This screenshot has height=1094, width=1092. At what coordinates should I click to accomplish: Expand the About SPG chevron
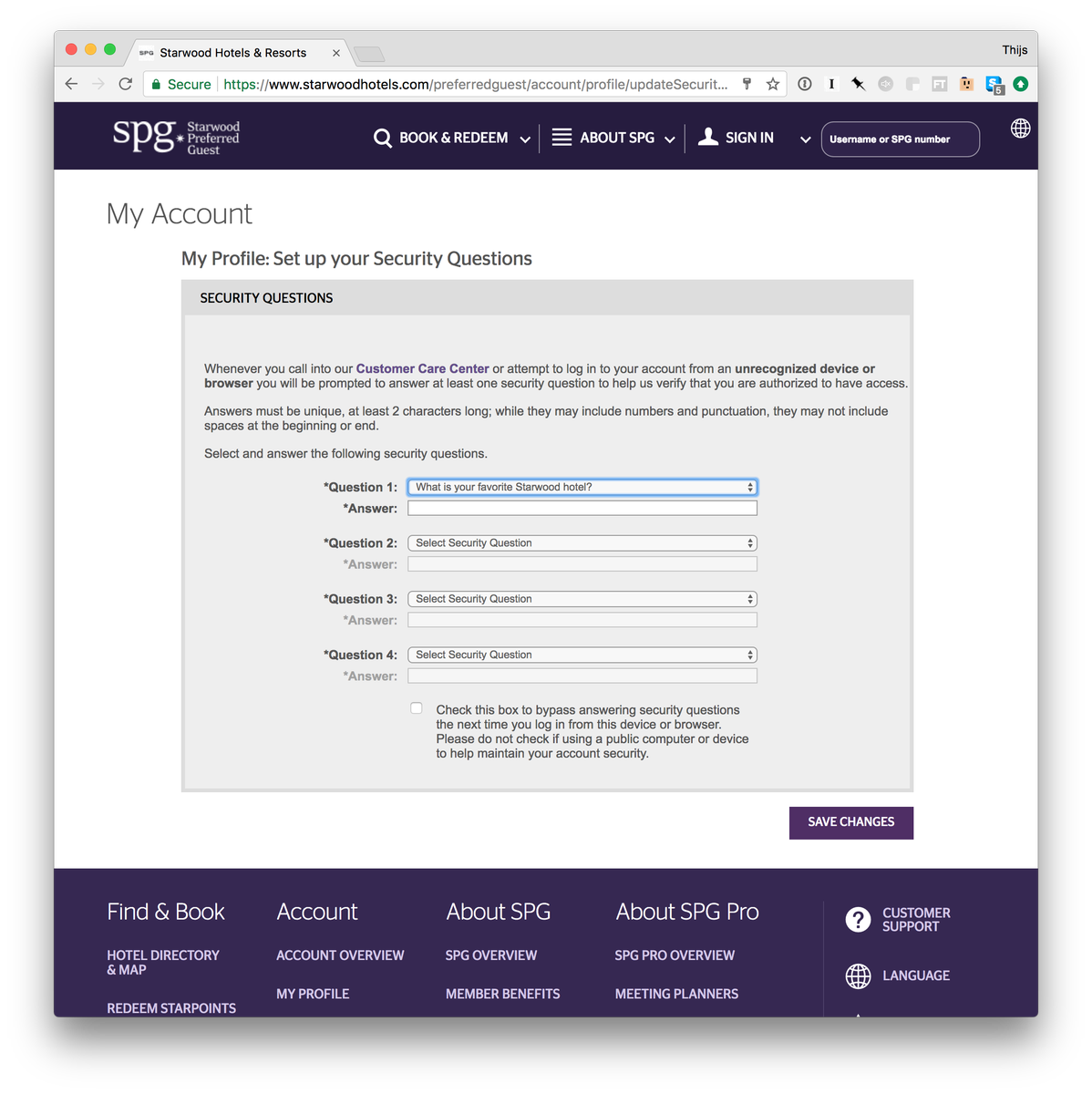pyautogui.click(x=670, y=139)
